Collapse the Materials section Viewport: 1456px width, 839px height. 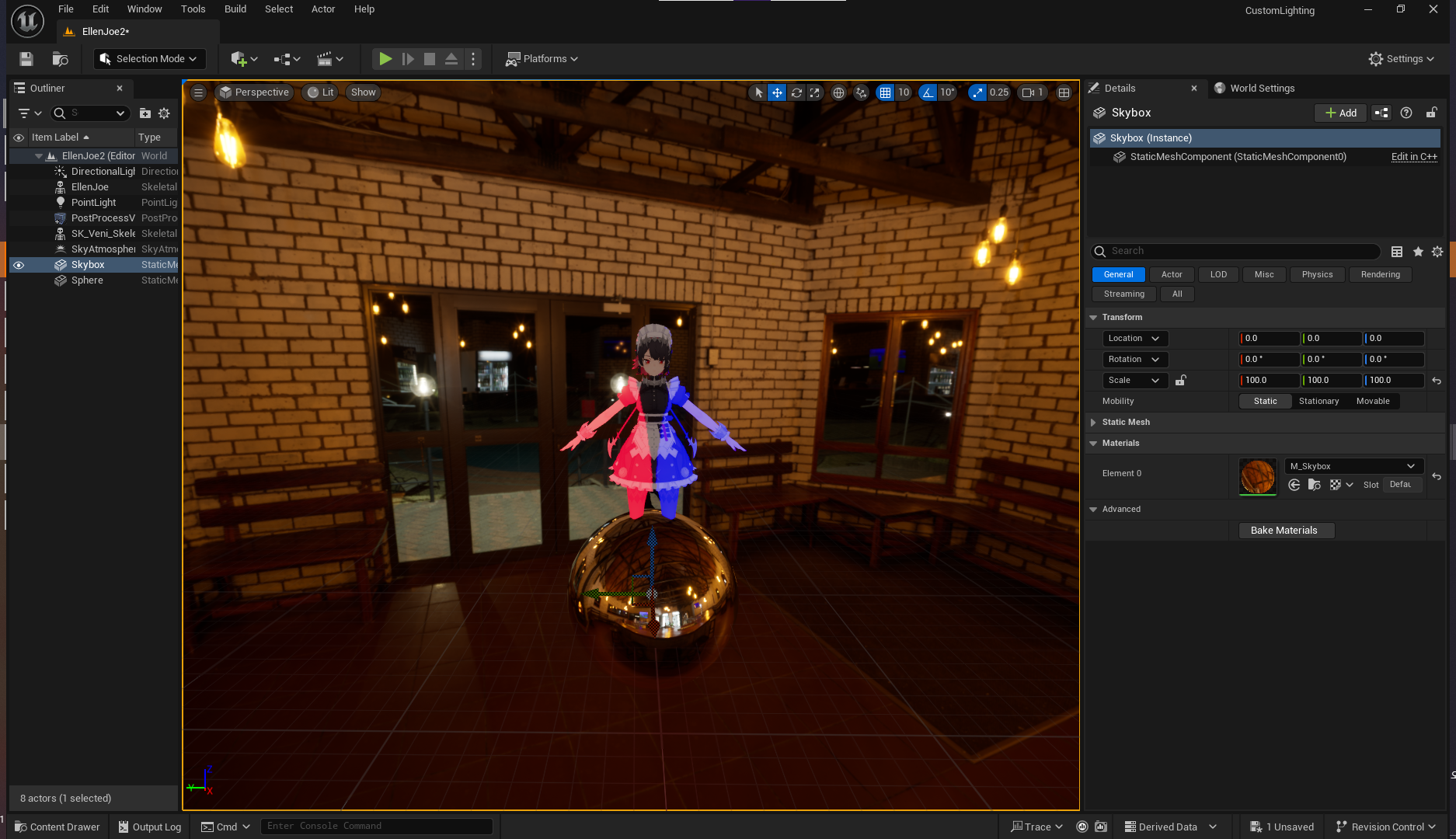tap(1093, 444)
